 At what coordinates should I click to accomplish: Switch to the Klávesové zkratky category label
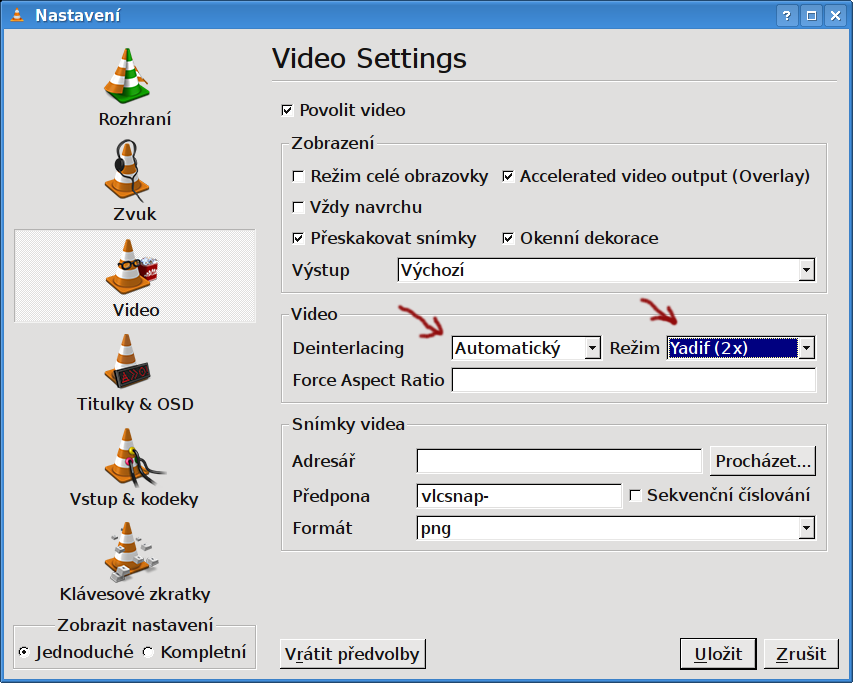(135, 594)
